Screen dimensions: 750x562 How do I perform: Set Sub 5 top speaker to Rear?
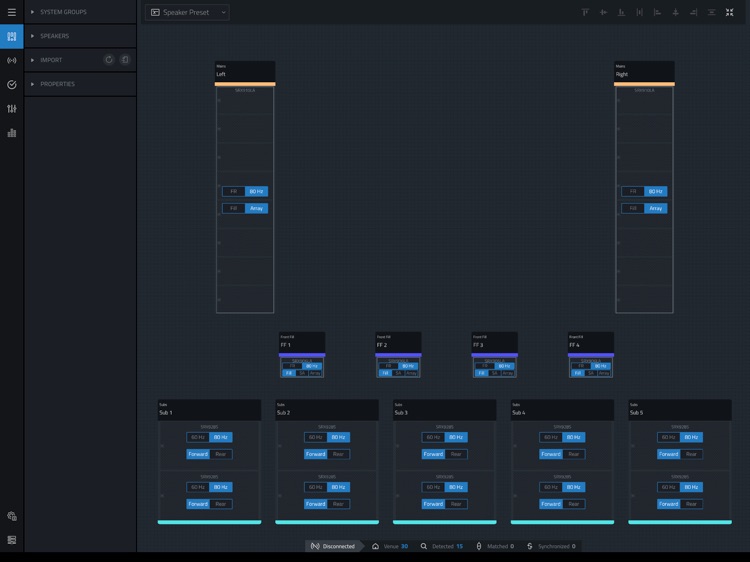tap(691, 454)
